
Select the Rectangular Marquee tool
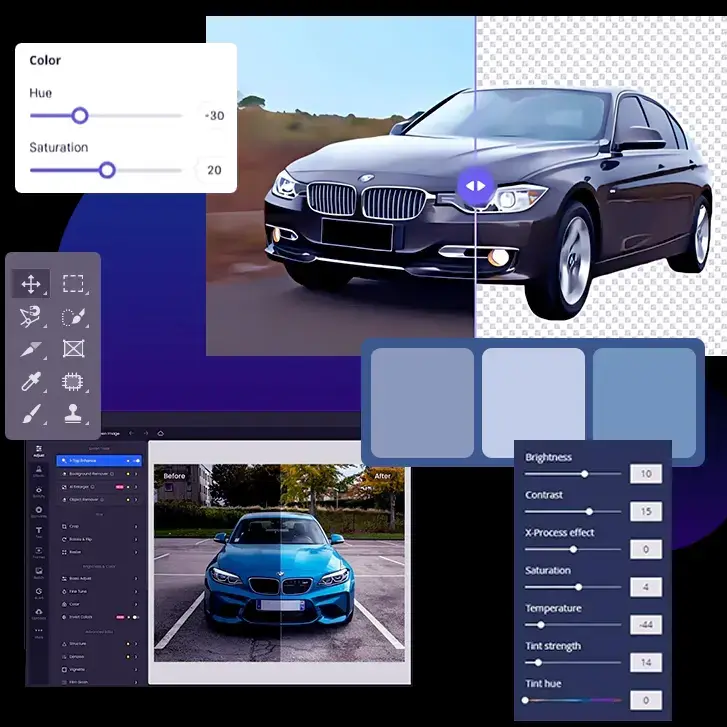pyautogui.click(x=73, y=283)
